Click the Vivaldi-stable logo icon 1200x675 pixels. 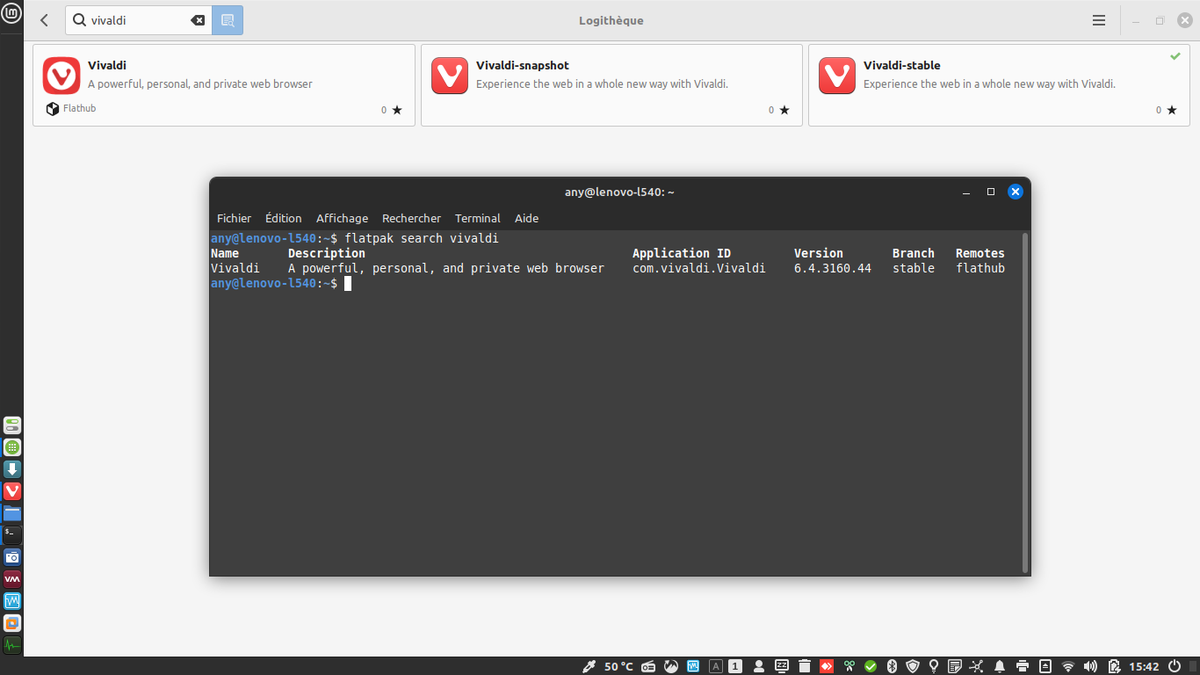point(837,76)
